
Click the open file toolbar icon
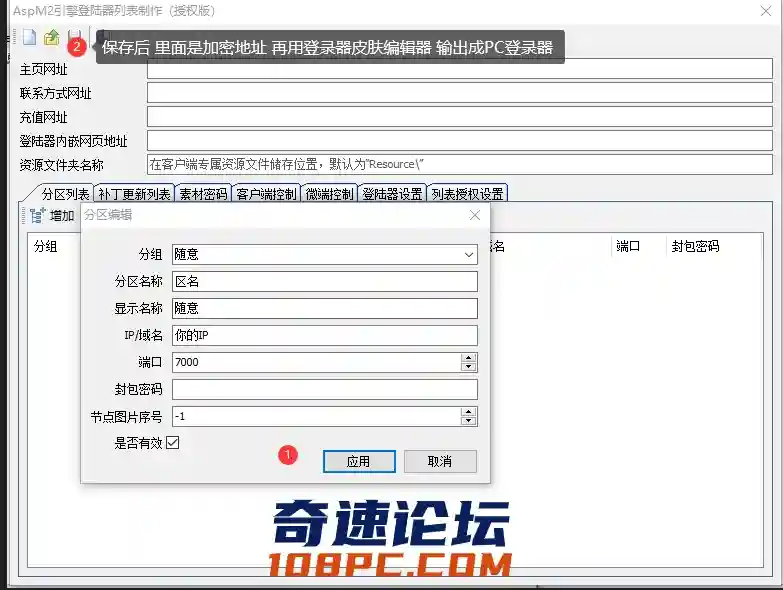tap(51, 37)
